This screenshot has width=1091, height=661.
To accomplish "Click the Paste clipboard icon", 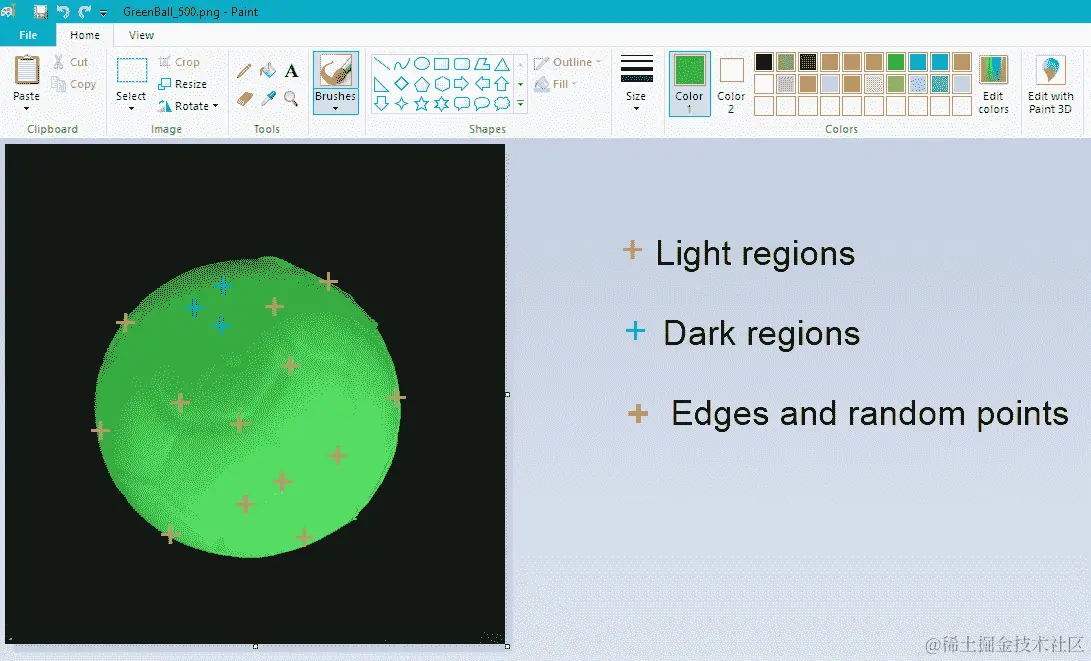I will [26, 70].
